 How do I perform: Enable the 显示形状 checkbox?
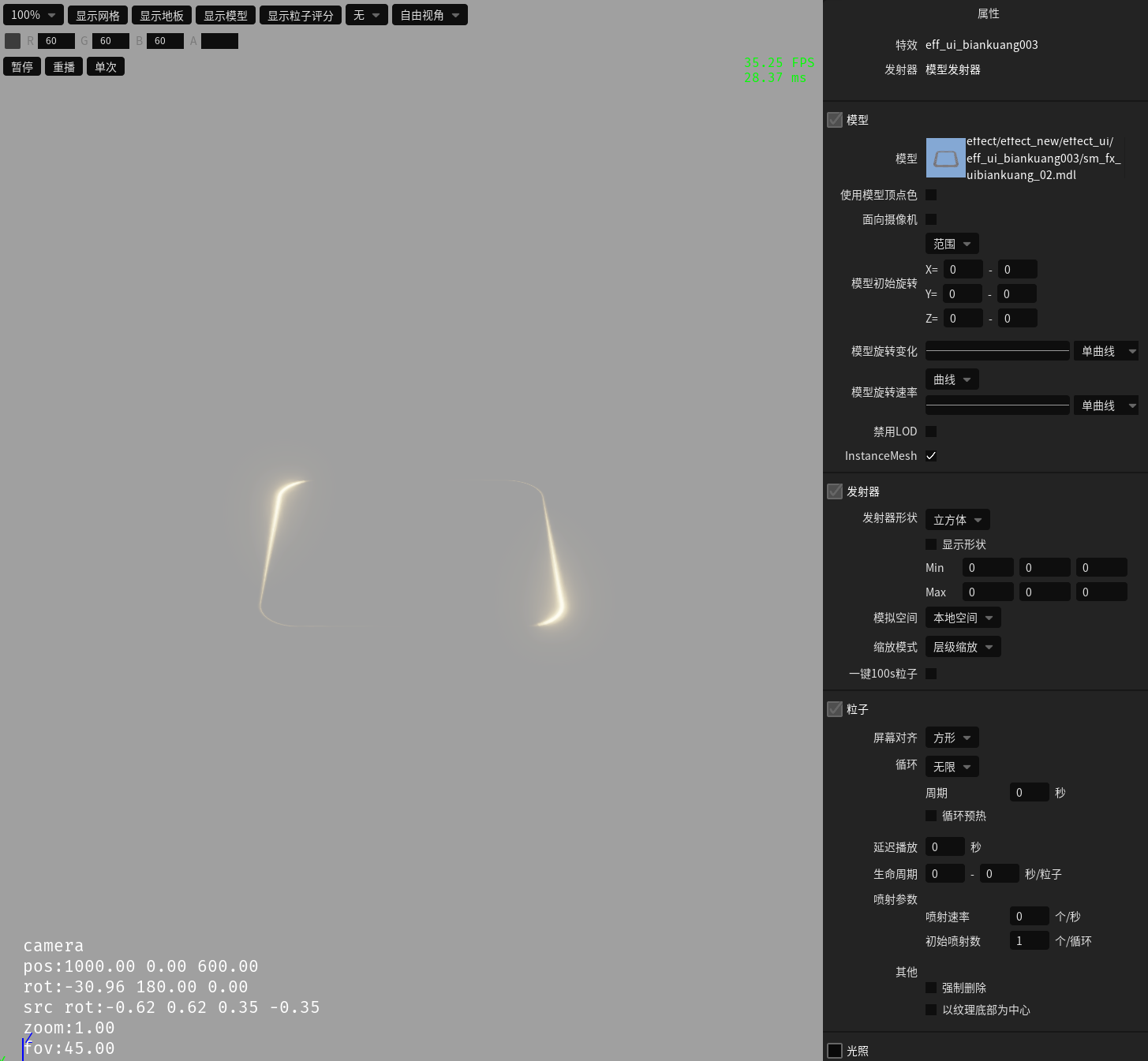(931, 544)
